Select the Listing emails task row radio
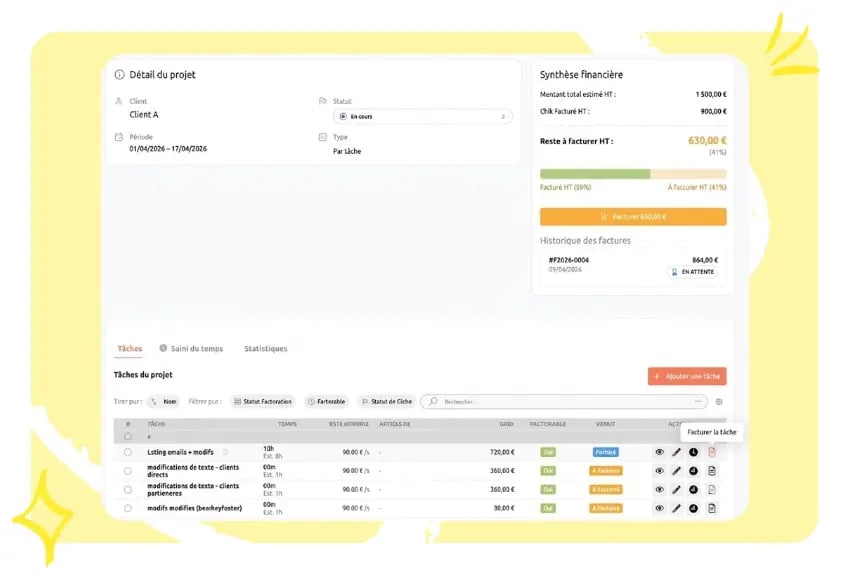 pyautogui.click(x=128, y=452)
